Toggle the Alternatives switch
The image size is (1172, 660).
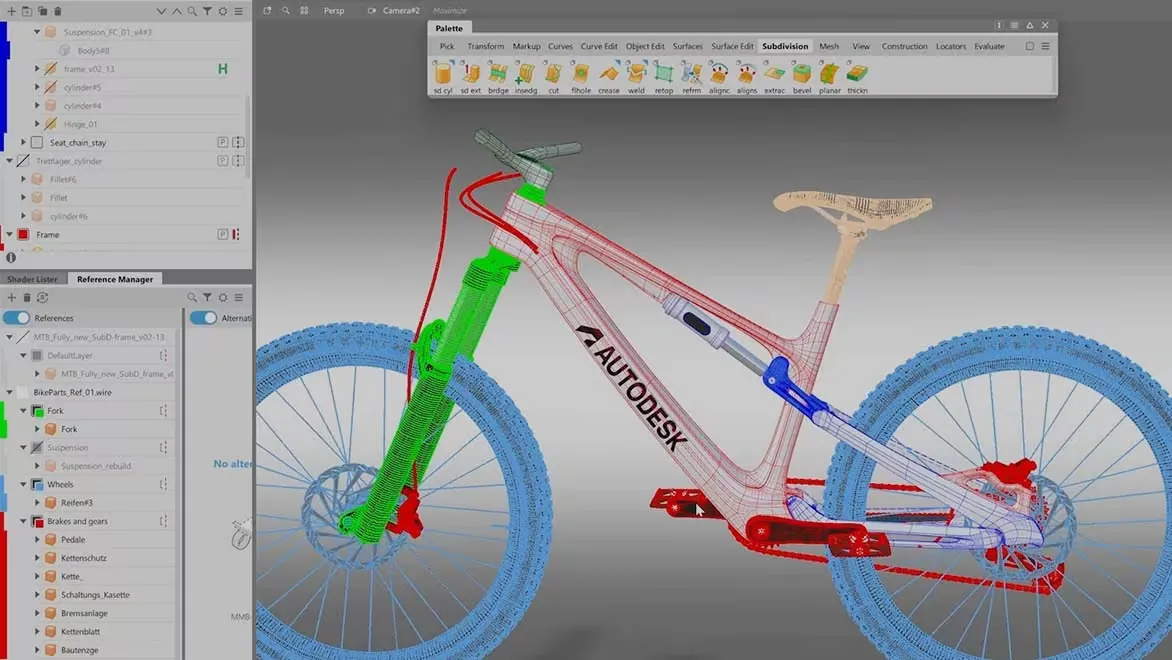204,318
